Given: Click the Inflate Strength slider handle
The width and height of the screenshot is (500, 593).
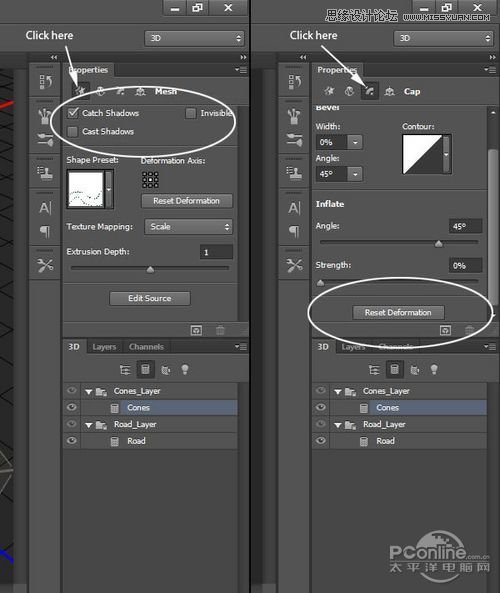Looking at the screenshot, I should [320, 283].
